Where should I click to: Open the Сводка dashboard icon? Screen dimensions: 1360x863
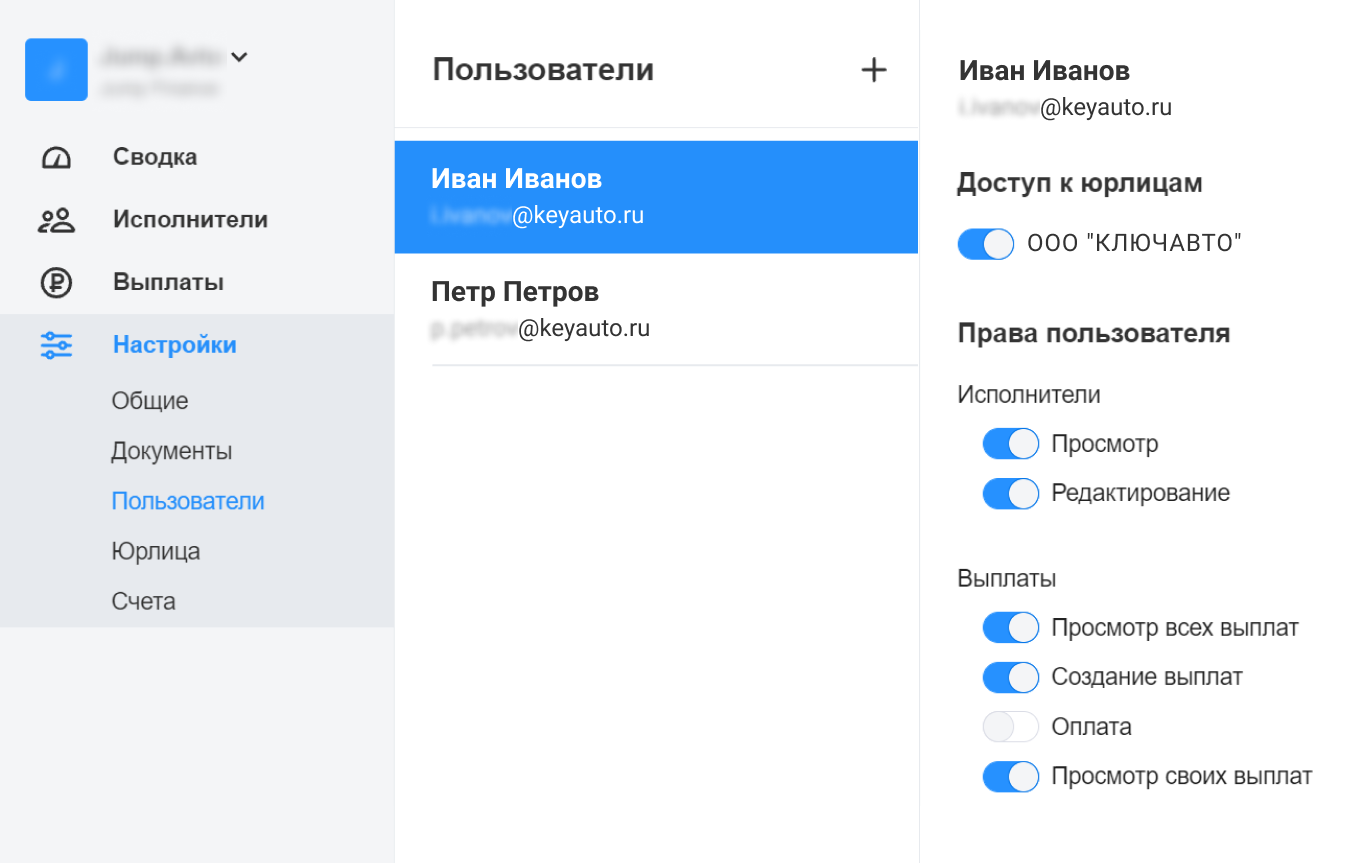[55, 156]
